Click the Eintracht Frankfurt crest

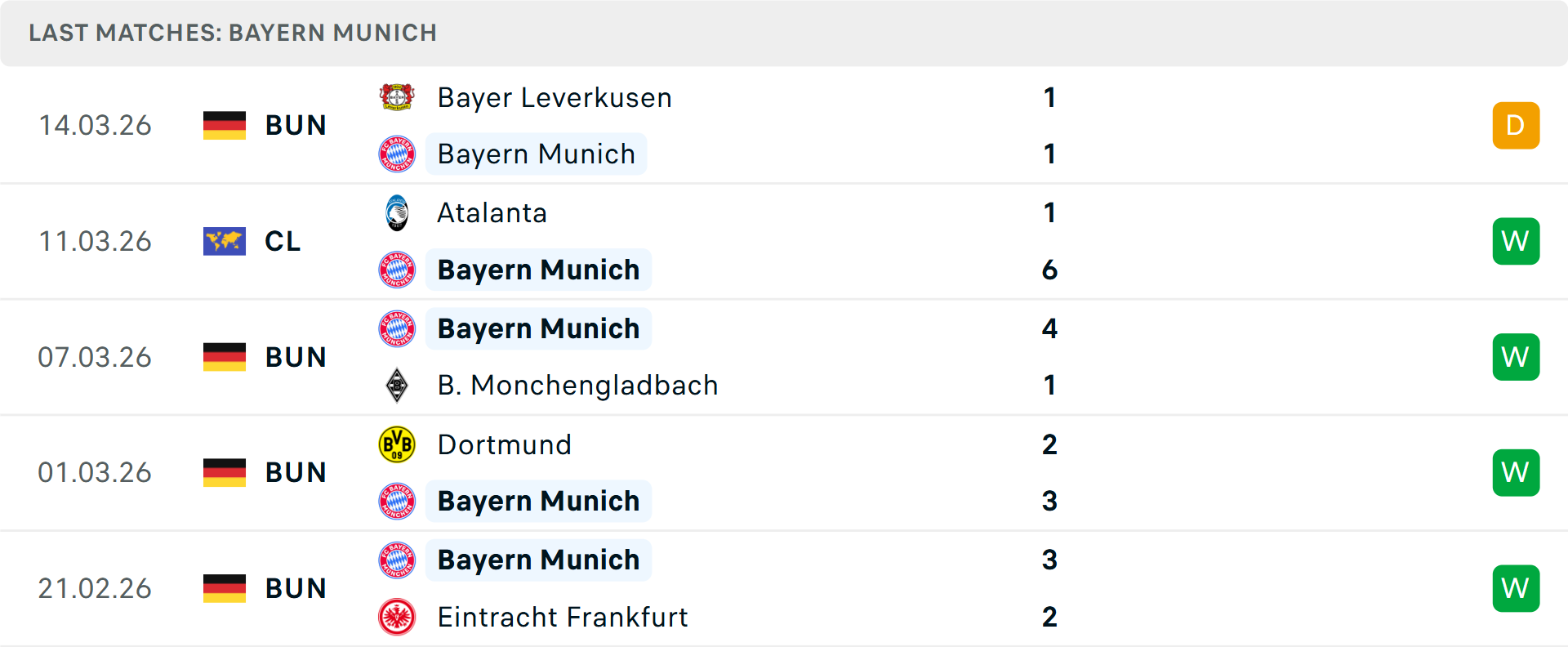click(397, 617)
